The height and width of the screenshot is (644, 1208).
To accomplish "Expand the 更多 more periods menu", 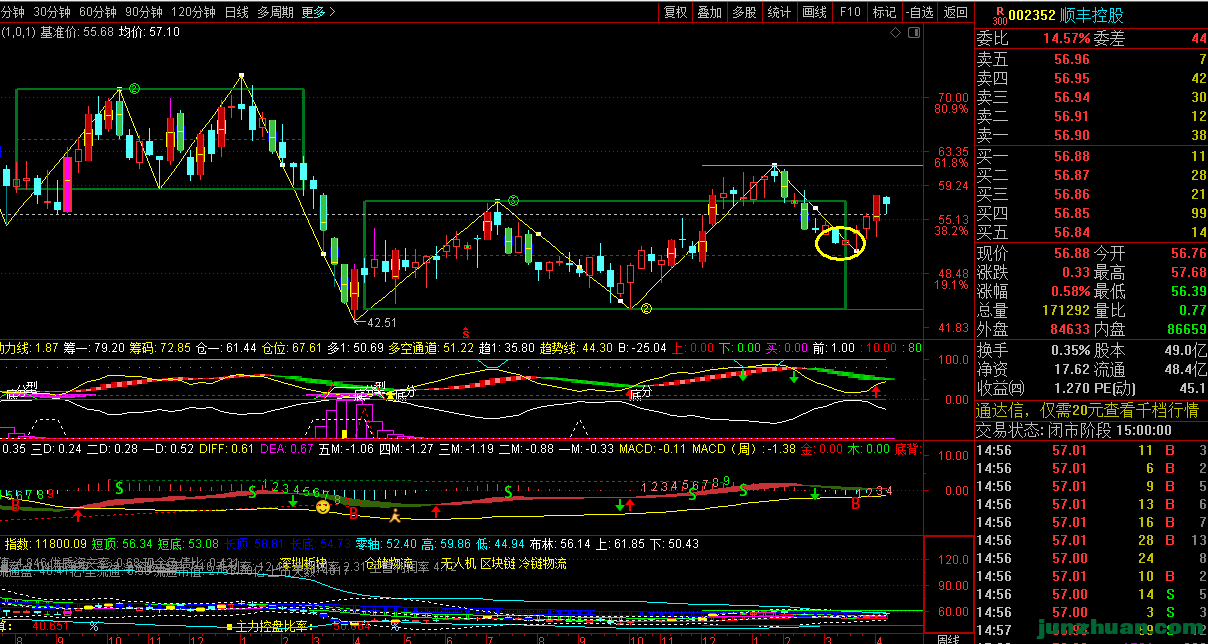I will coord(318,12).
